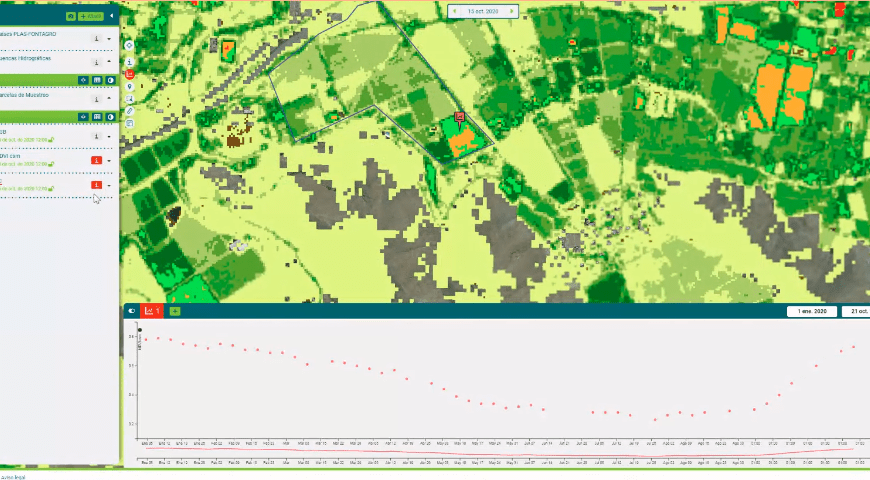The height and width of the screenshot is (480, 870).
Task: Open the zoom-to-area tool in map toolbar
Action: (129, 99)
